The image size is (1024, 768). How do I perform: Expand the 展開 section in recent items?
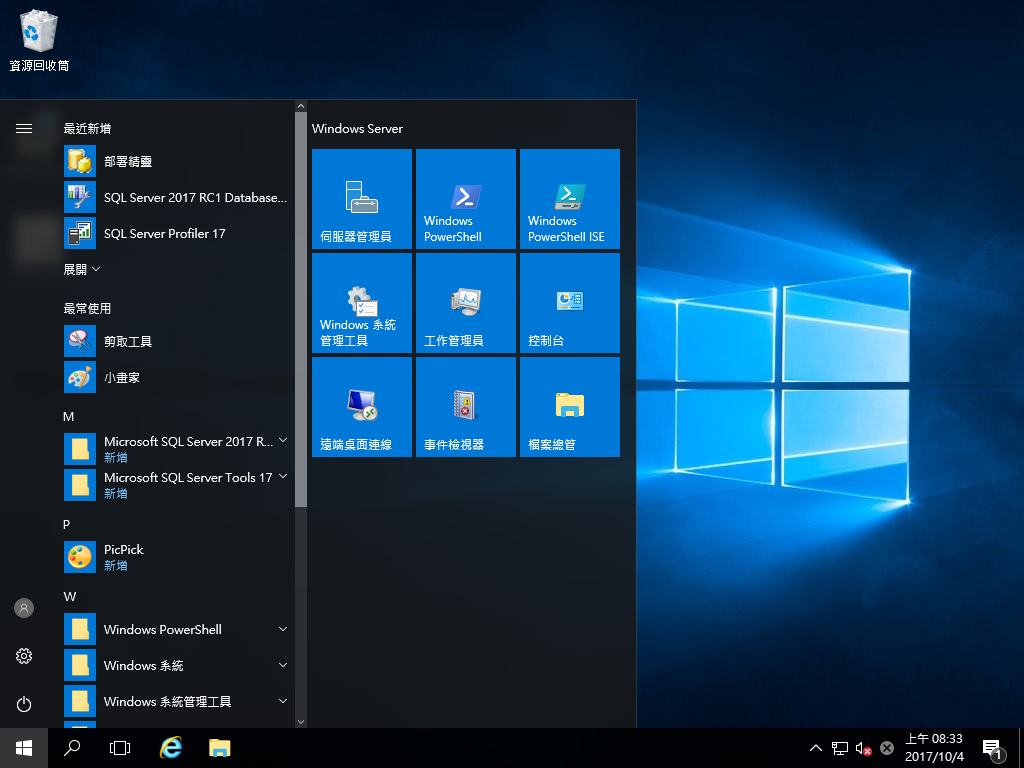pos(81,268)
